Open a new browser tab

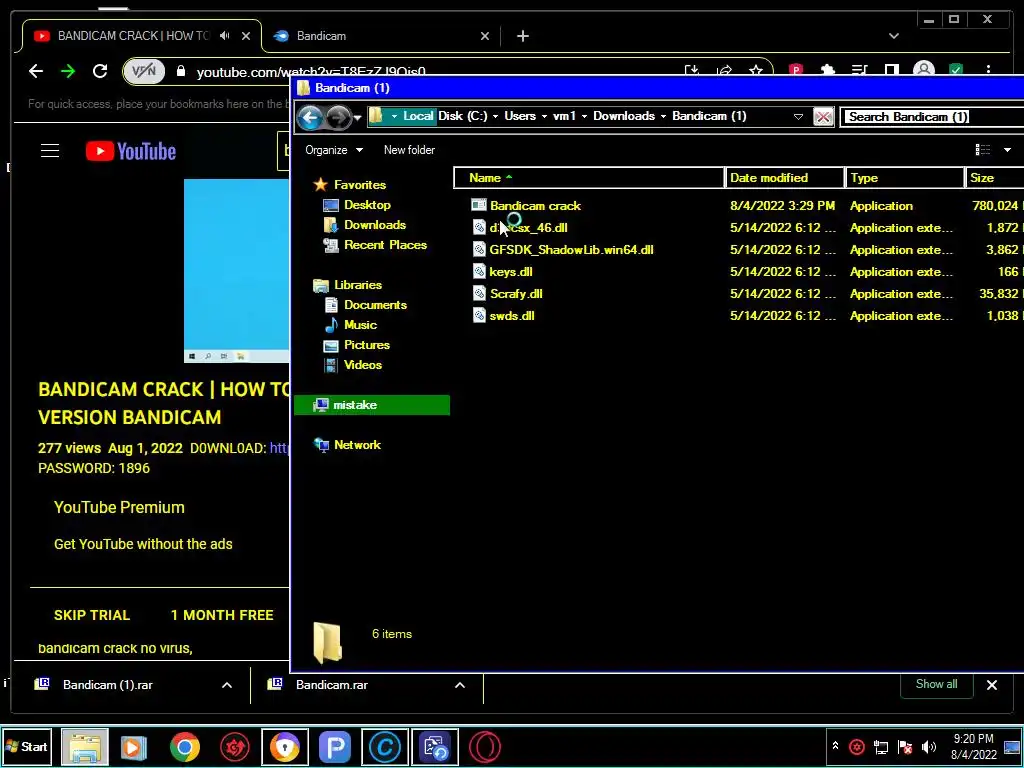coord(522,36)
